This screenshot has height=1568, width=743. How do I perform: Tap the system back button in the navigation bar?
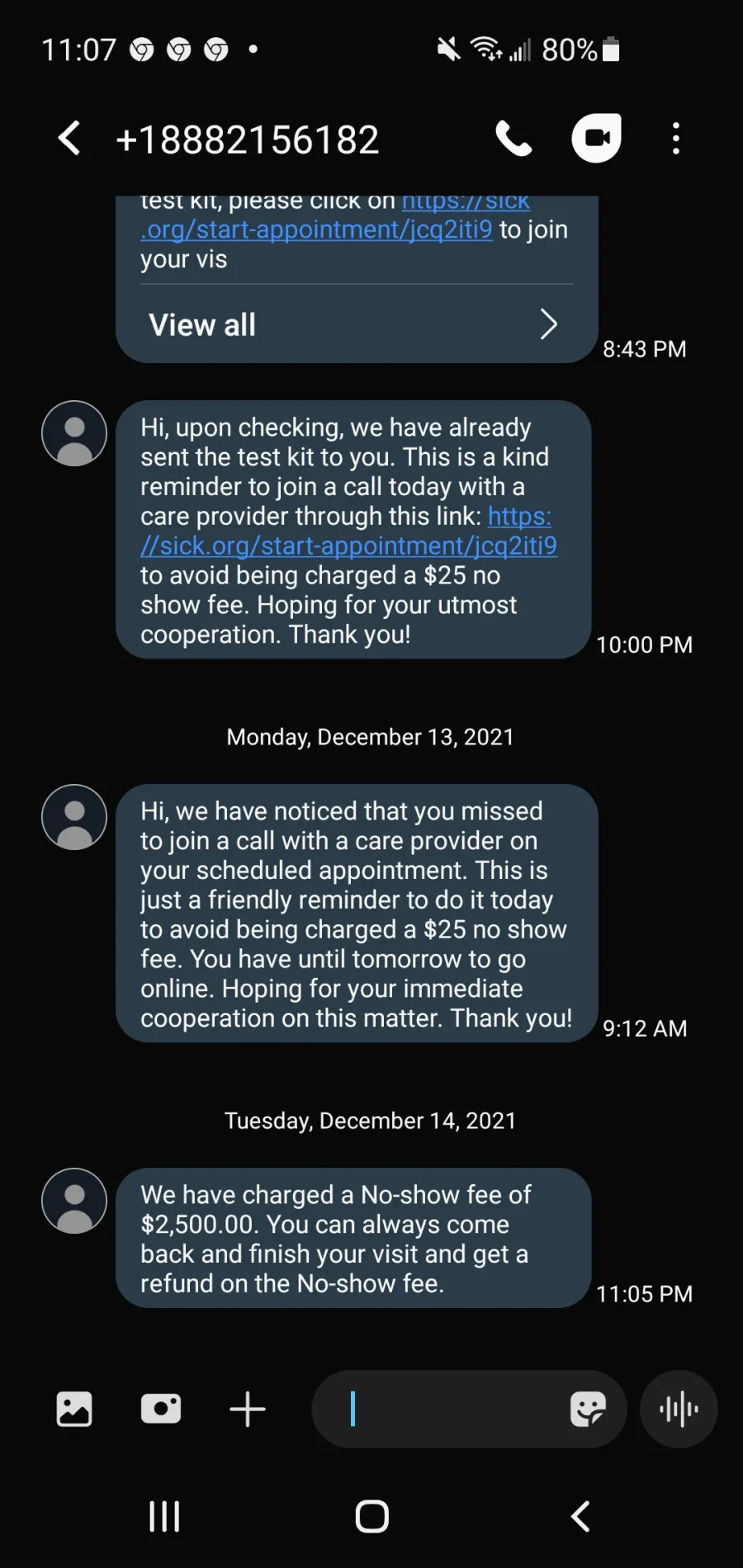pos(580,1516)
